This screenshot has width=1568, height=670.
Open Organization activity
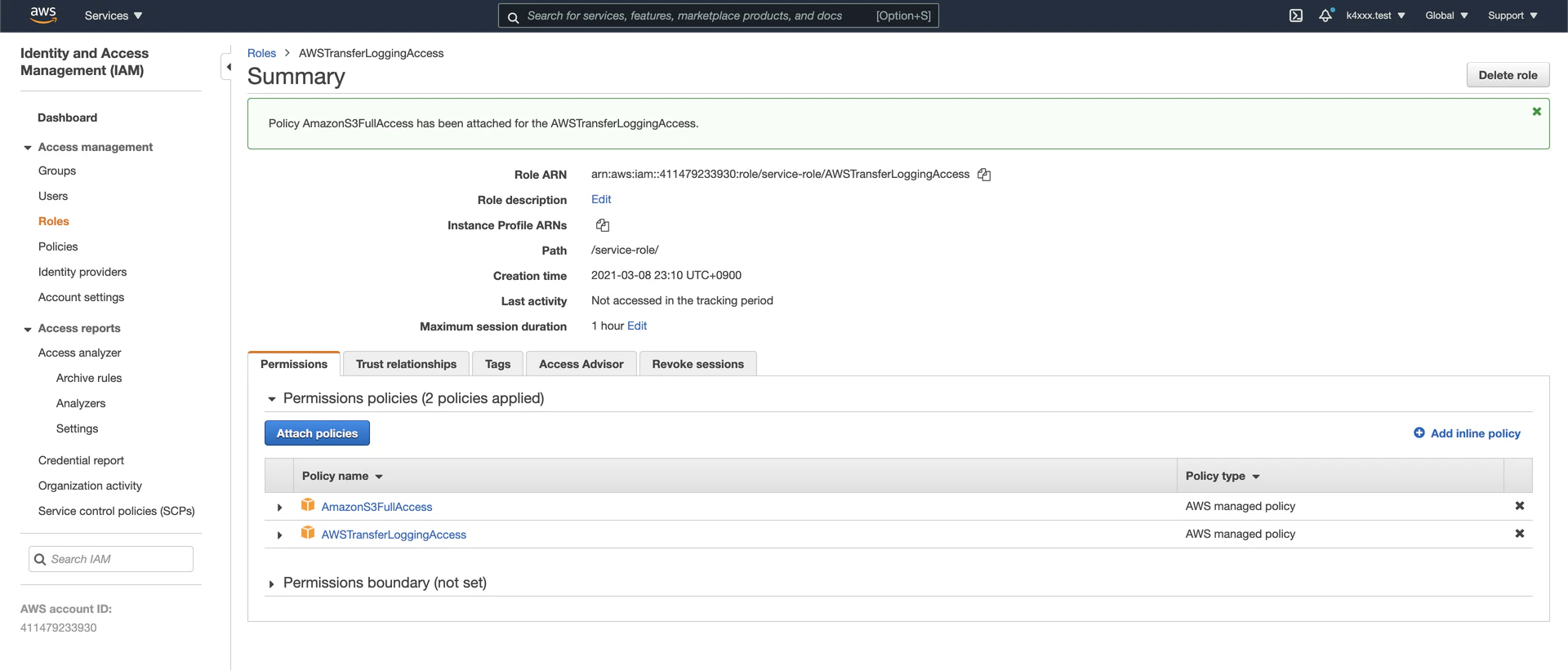tap(90, 486)
